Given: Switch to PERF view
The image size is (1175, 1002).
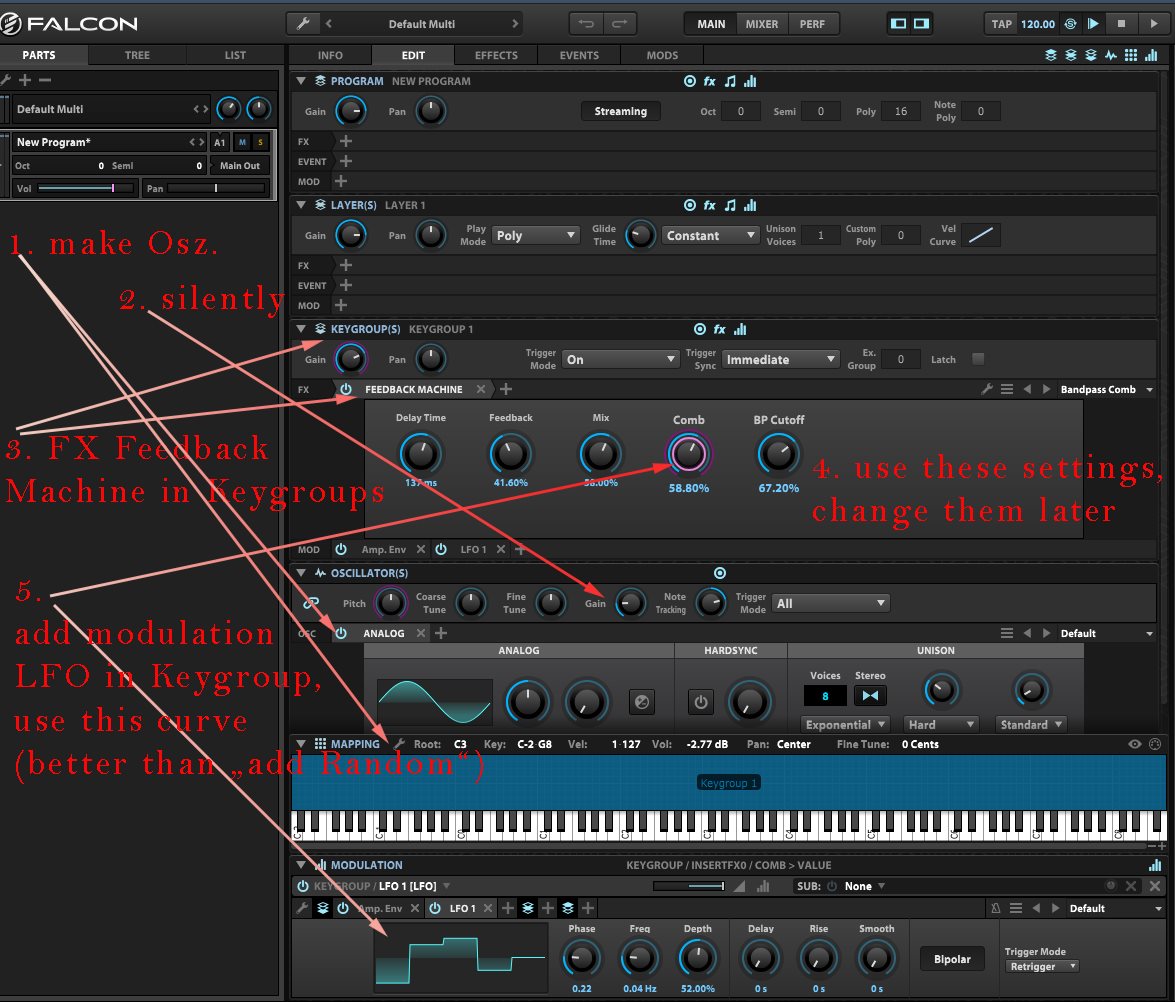Looking at the screenshot, I should [x=812, y=24].
